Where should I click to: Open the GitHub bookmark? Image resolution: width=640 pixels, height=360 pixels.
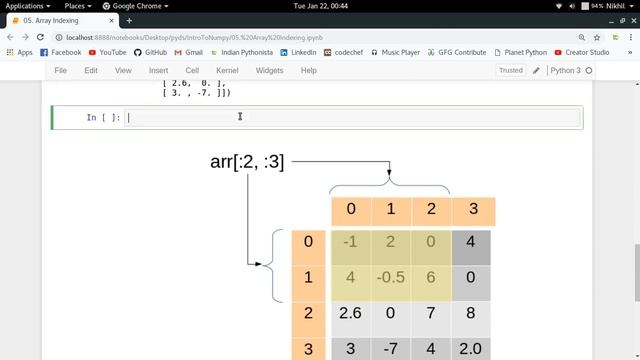(x=151, y=52)
